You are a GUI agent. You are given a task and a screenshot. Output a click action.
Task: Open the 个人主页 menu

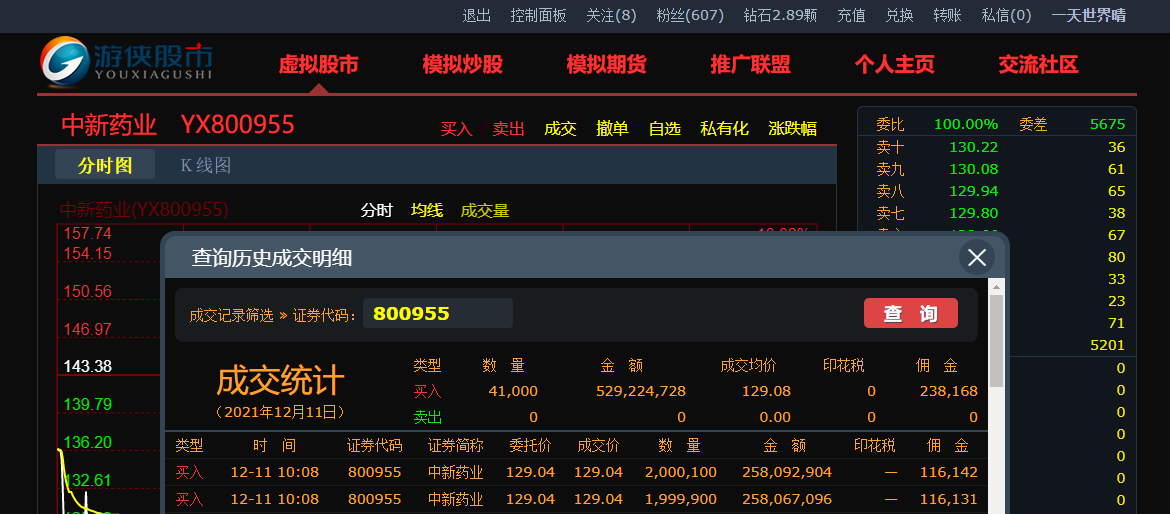pos(895,65)
